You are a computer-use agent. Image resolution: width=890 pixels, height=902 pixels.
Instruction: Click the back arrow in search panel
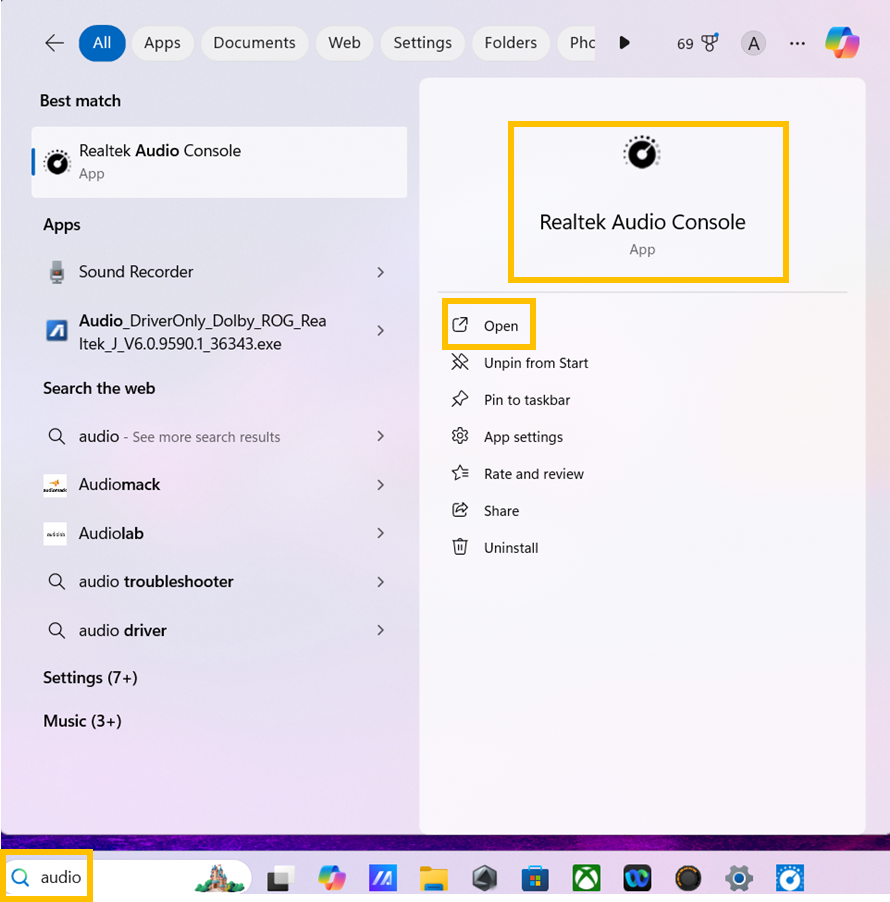tap(54, 43)
